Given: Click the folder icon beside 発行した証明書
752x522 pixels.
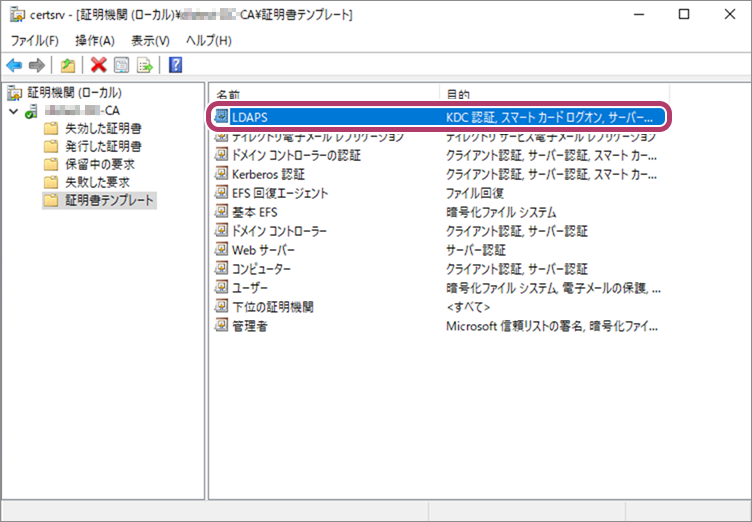Looking at the screenshot, I should [x=51, y=146].
